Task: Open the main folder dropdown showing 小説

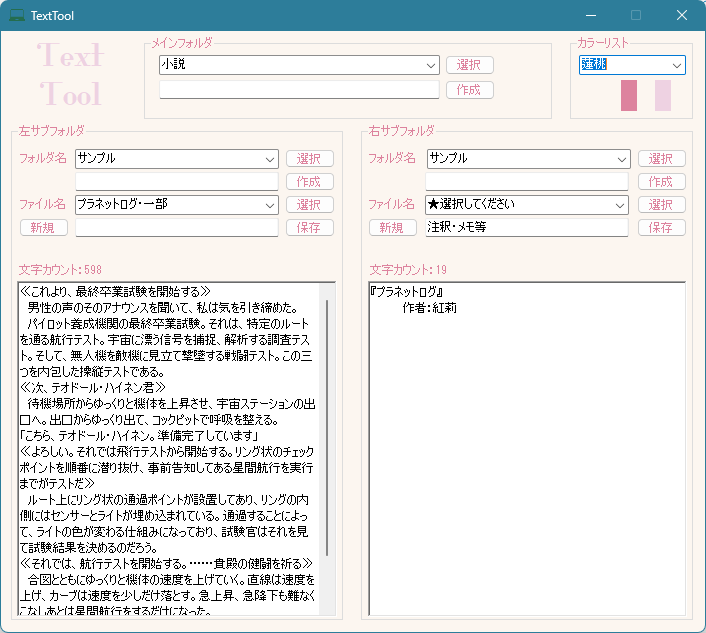Action: tap(299, 65)
